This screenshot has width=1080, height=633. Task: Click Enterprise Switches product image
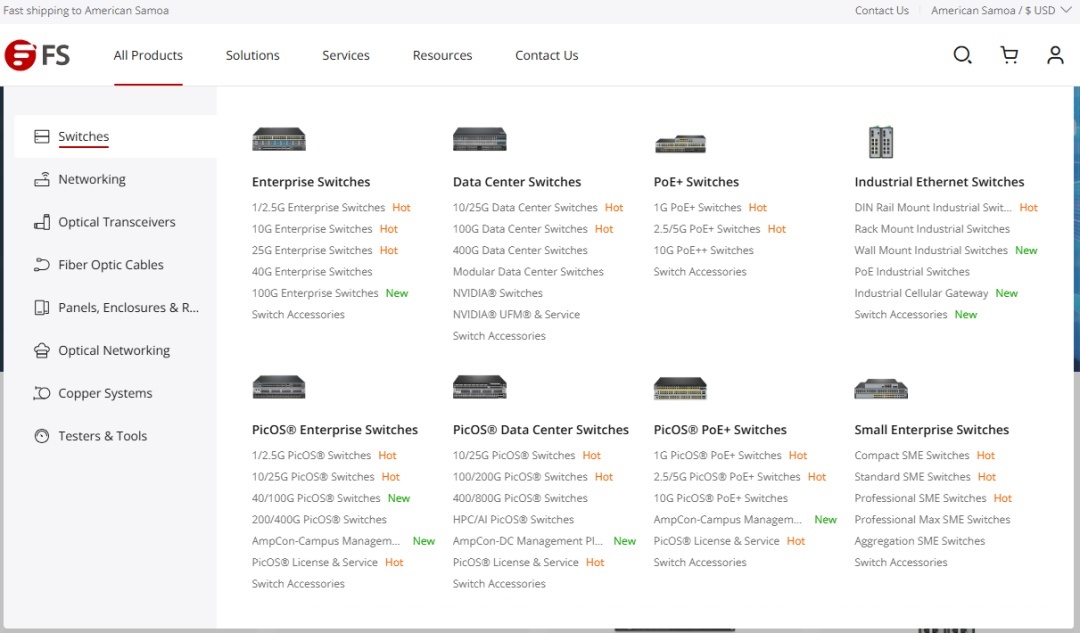[x=279, y=140]
